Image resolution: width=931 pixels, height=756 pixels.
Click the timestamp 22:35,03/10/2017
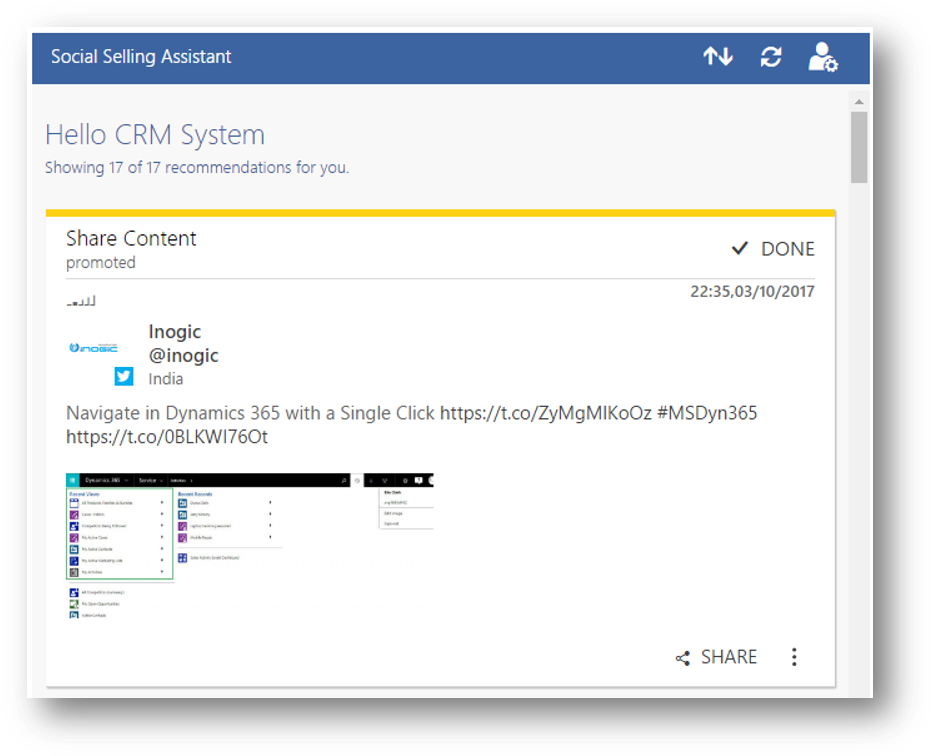click(x=752, y=292)
